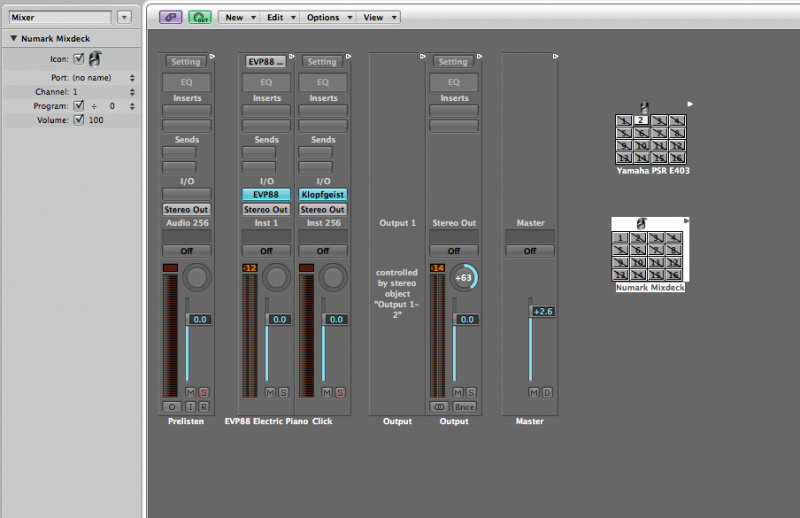800x518 pixels.
Task: Click the instrument icon next to Icon checkbox
Action: 95,61
